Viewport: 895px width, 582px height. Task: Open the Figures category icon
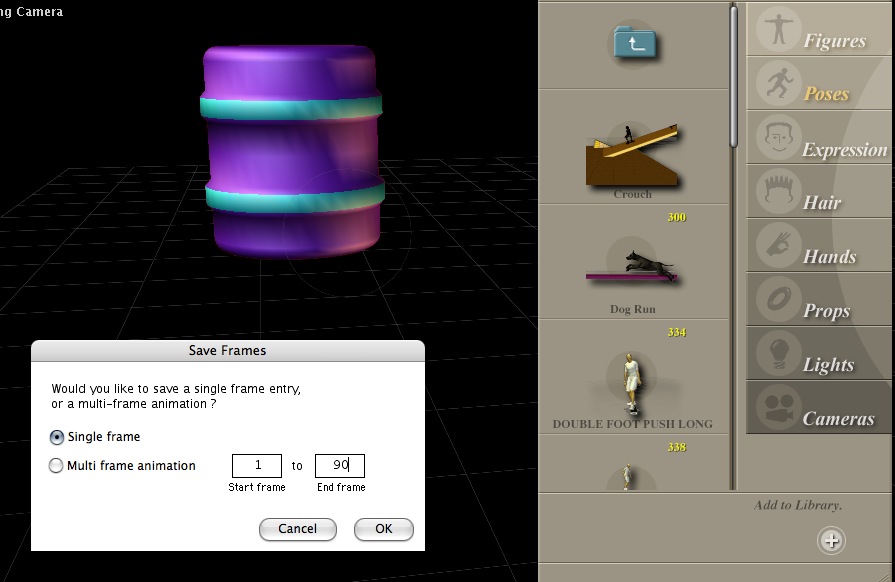pos(779,29)
